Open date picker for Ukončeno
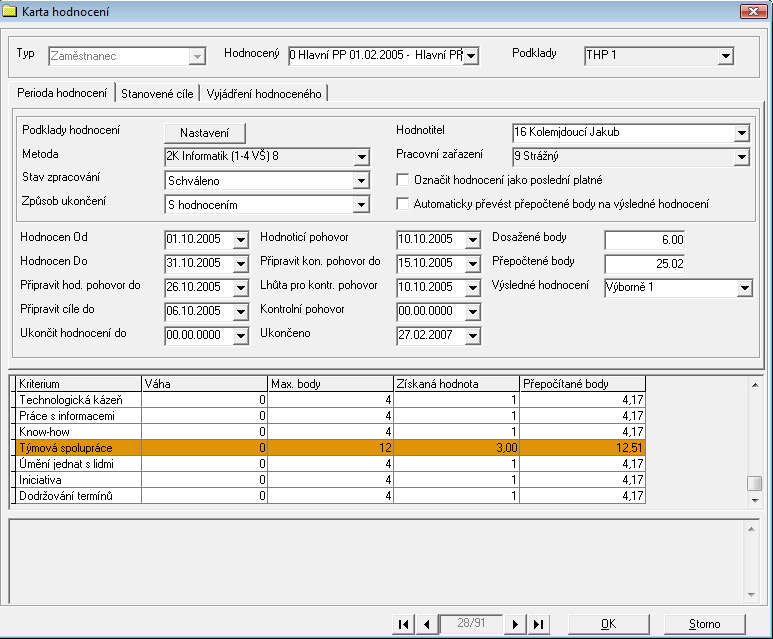Screen dimensions: 773x639 coord(472,336)
